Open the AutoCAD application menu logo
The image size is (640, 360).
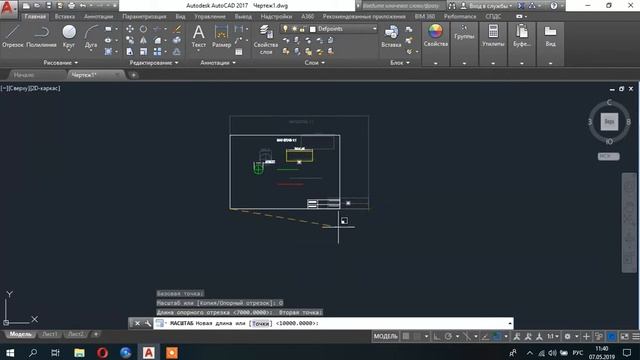click(x=8, y=8)
